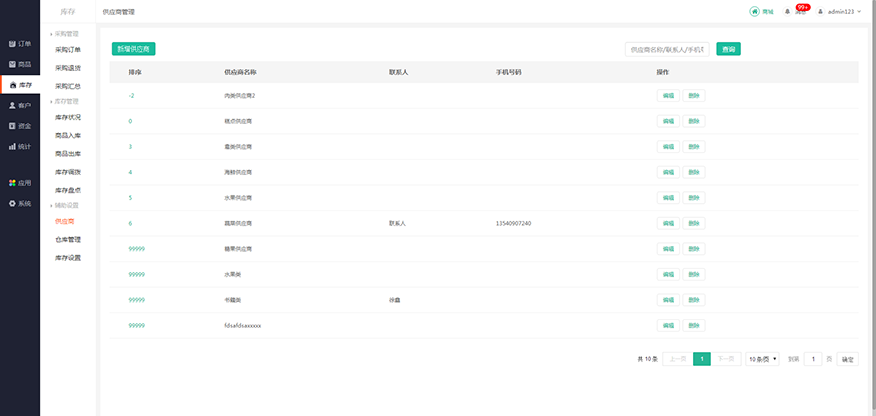Focus the supplier name search input field
This screenshot has width=876, height=416.
(667, 49)
